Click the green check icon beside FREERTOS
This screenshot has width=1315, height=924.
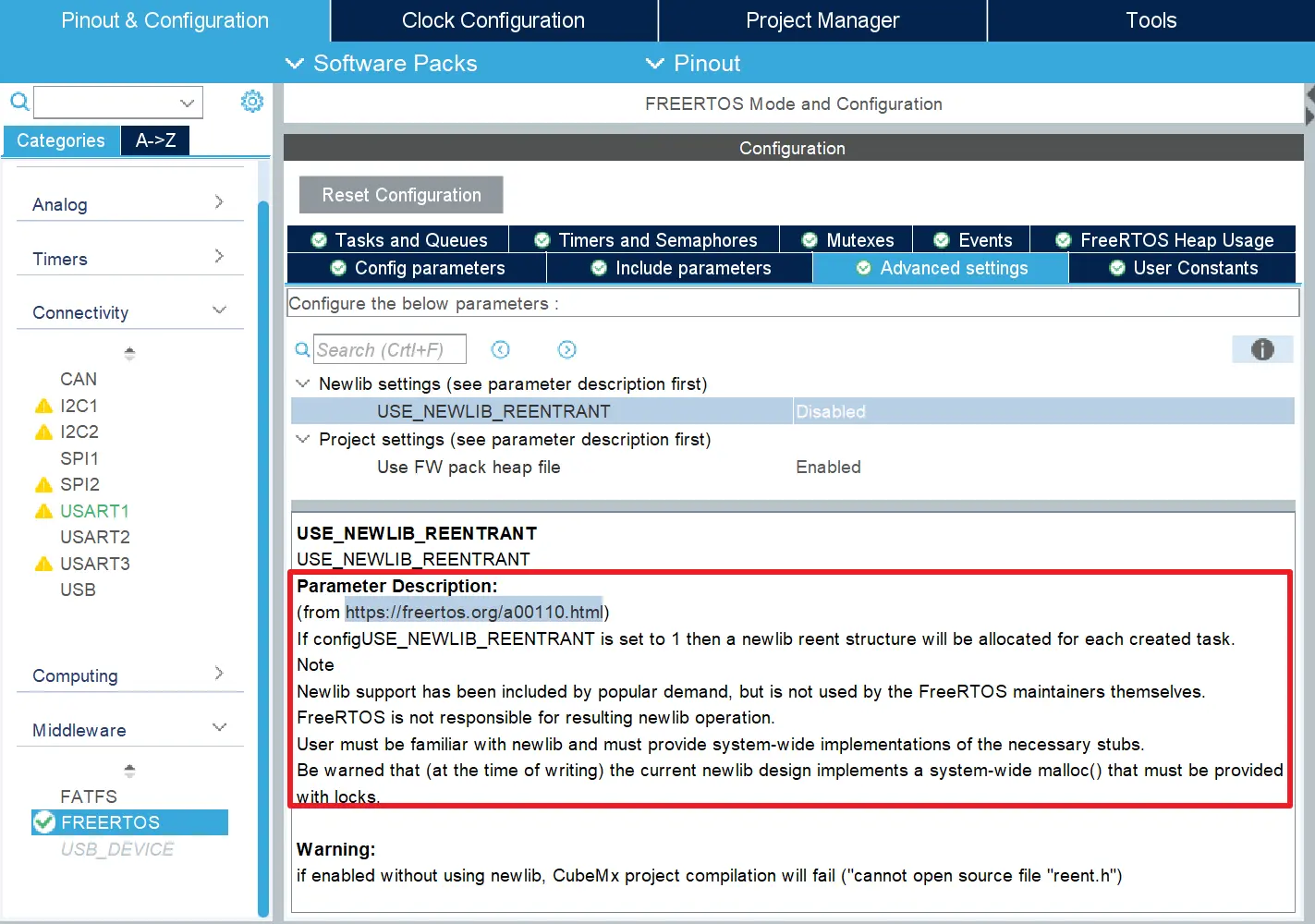[x=44, y=822]
